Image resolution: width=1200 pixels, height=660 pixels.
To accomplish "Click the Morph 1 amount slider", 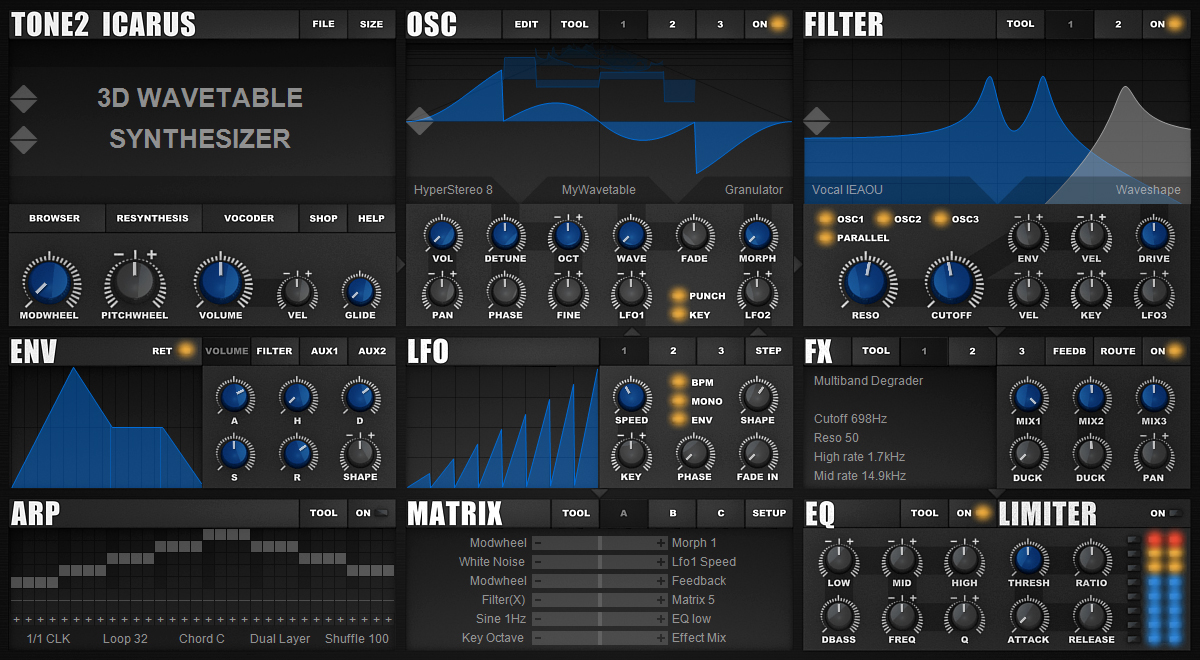I will click(599, 543).
